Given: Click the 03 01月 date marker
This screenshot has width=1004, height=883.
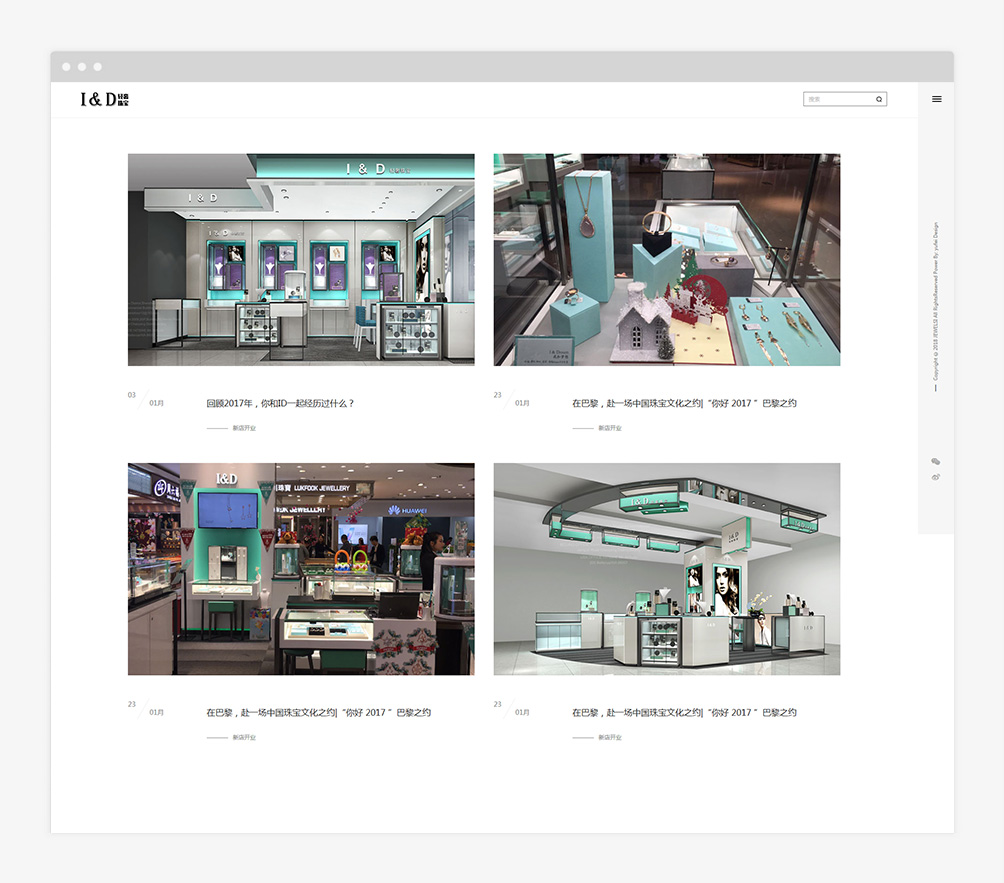Looking at the screenshot, I should click(145, 399).
